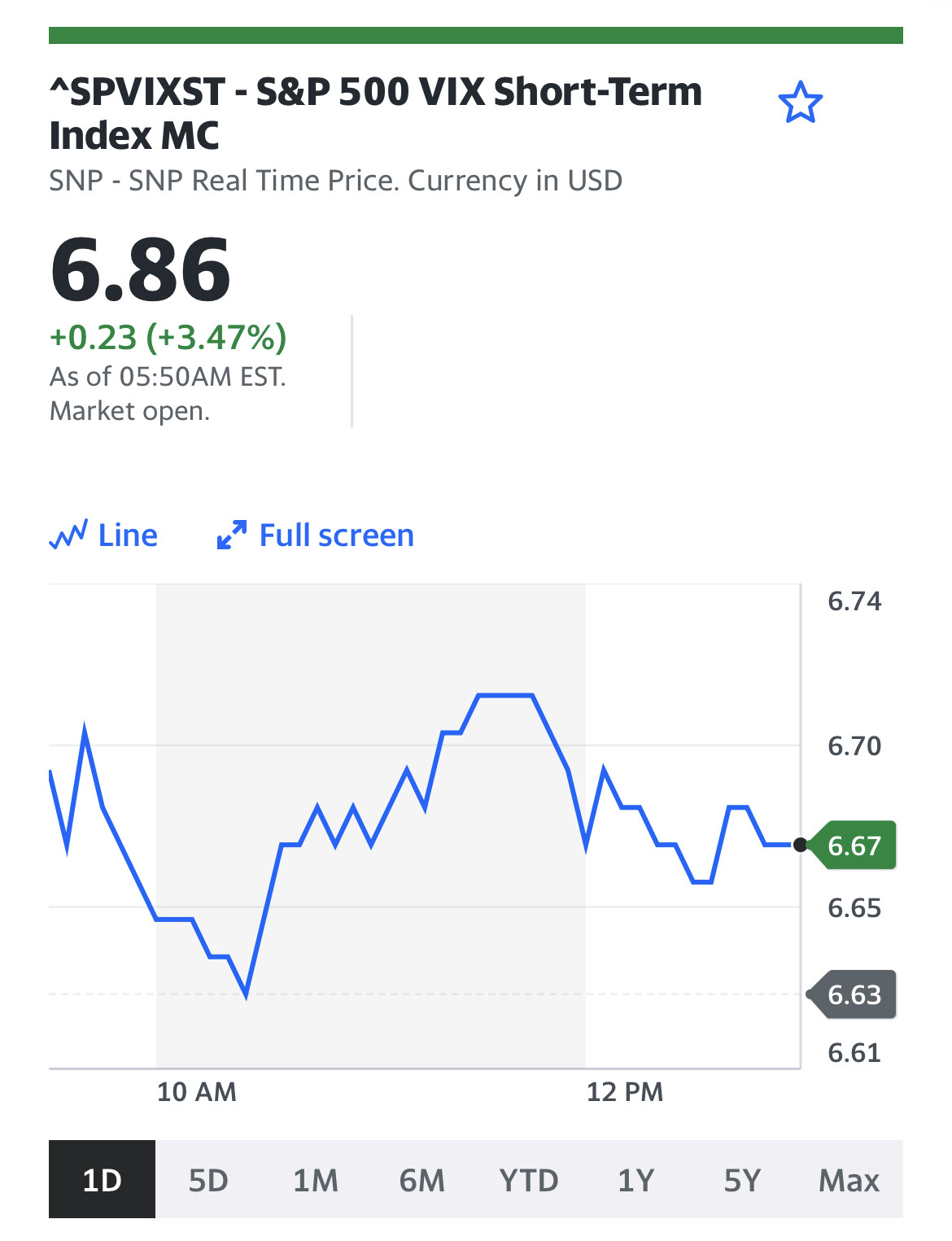Viewport: 952px width, 1241px height.
Task: Click the 10 AM axis label
Action: (197, 1091)
